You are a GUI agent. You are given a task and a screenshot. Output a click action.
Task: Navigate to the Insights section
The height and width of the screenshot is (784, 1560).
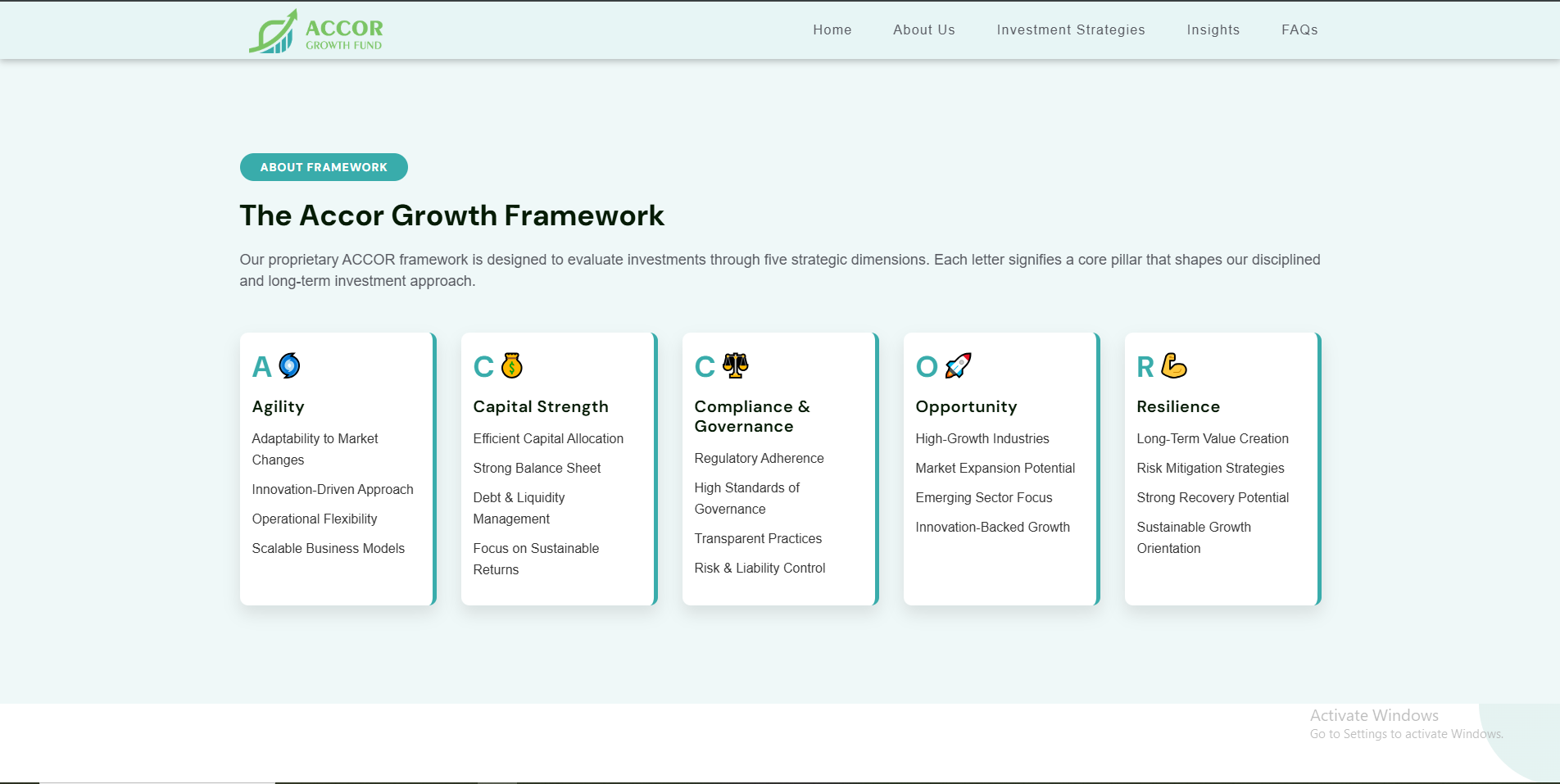(1213, 29)
